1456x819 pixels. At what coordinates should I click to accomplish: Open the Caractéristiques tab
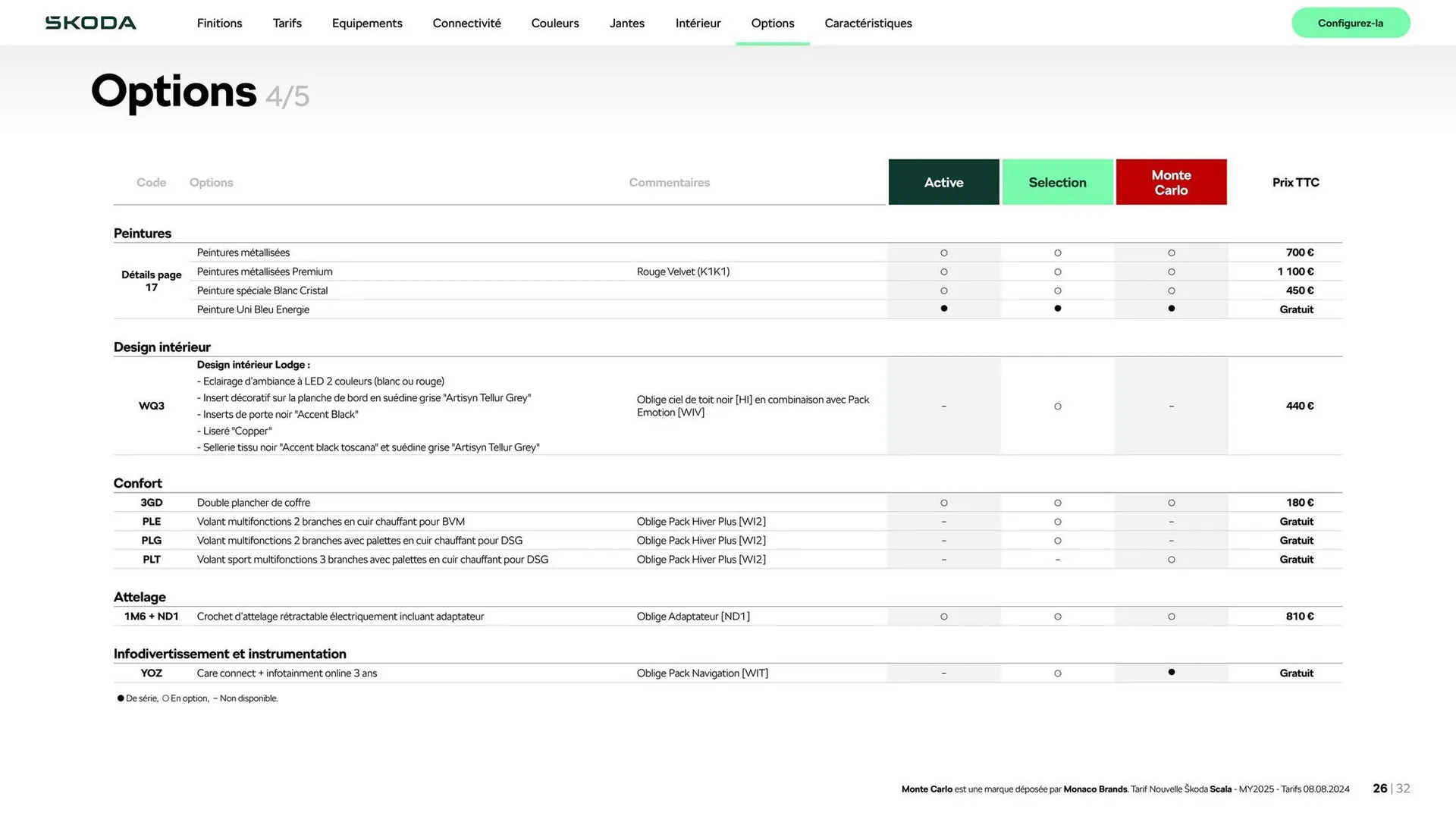click(x=868, y=23)
